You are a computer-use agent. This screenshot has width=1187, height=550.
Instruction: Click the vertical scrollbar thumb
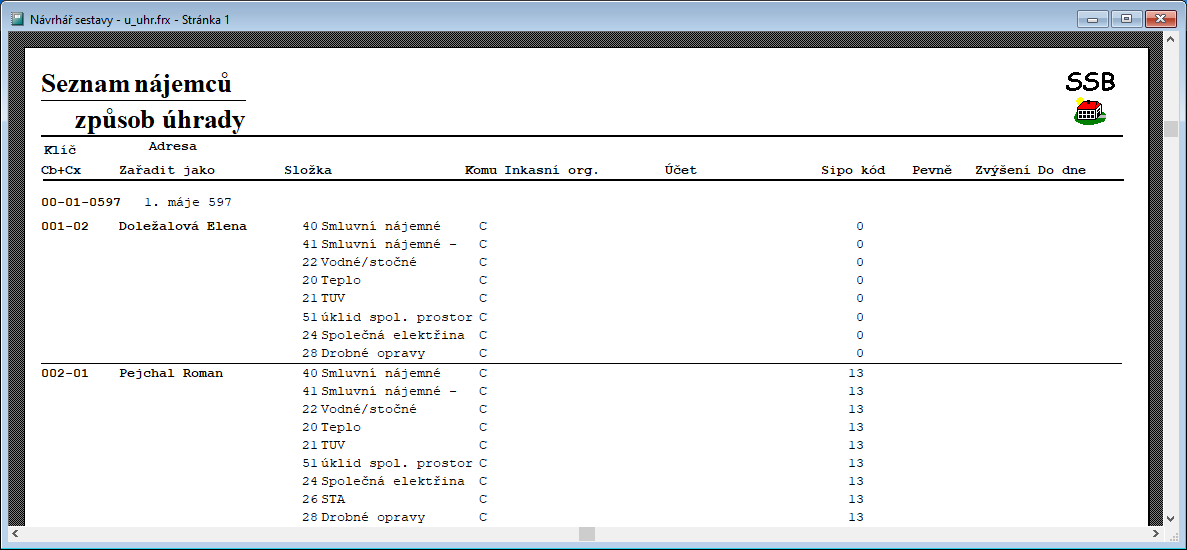(x=1170, y=129)
